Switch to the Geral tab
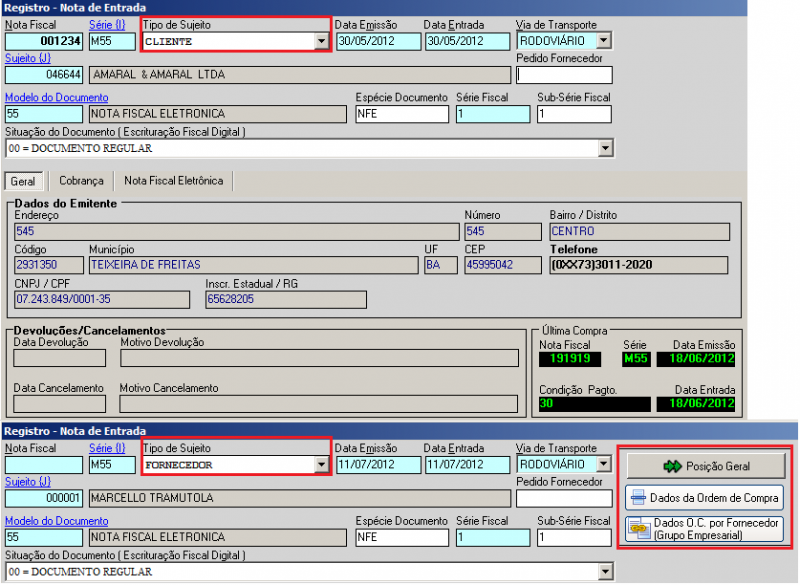The height and width of the screenshot is (585, 800). pos(23,181)
